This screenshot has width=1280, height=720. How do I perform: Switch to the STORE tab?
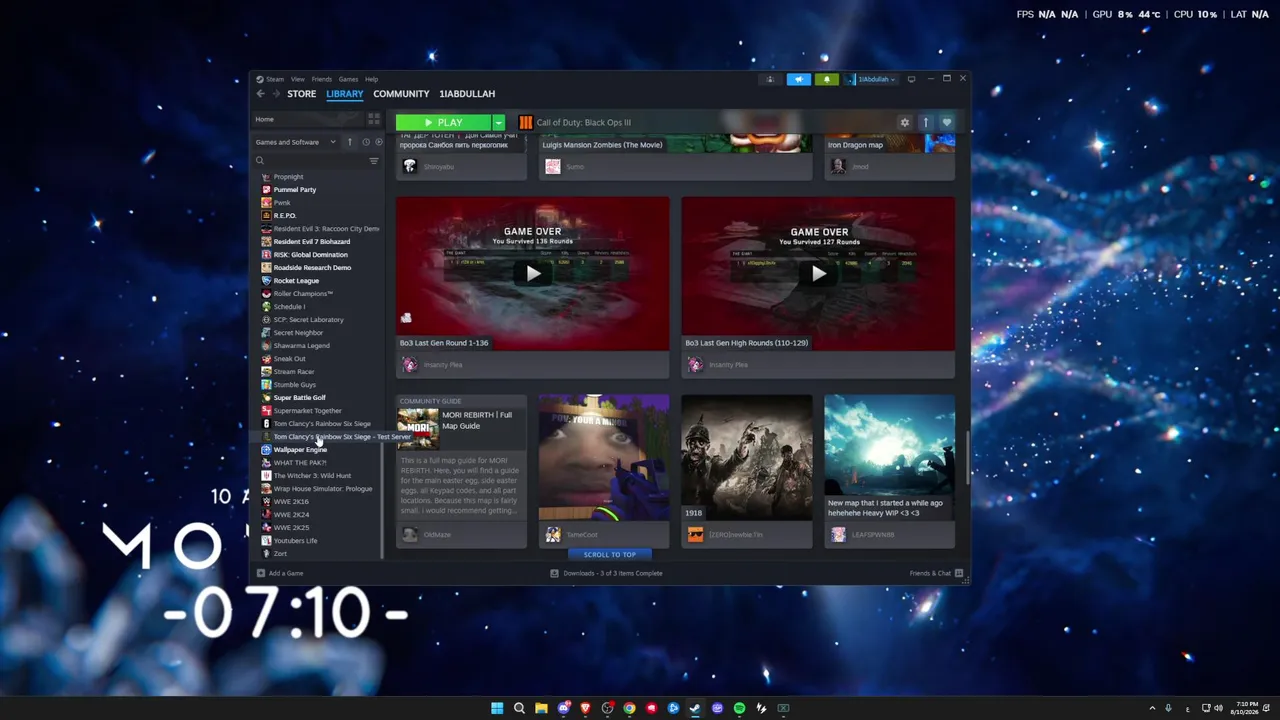point(302,94)
